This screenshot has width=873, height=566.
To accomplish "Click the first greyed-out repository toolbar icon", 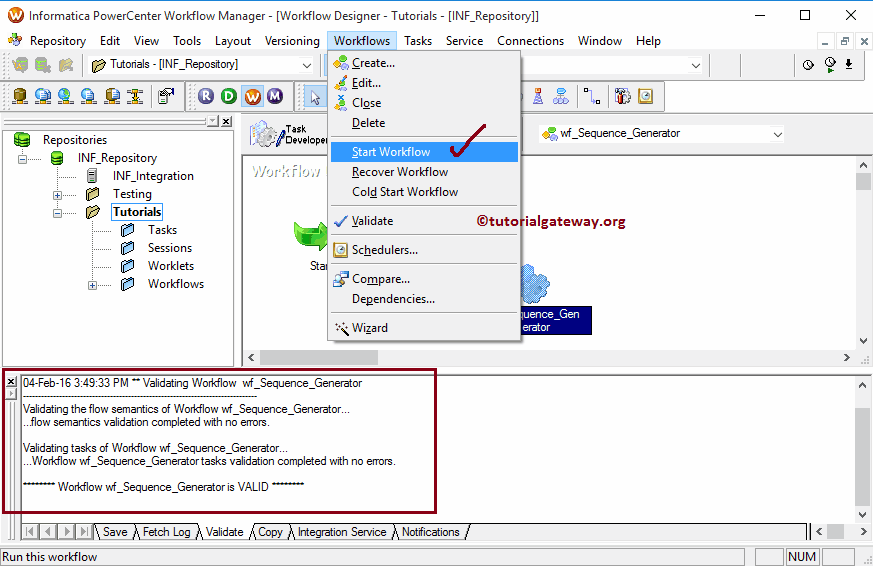I will 21,65.
